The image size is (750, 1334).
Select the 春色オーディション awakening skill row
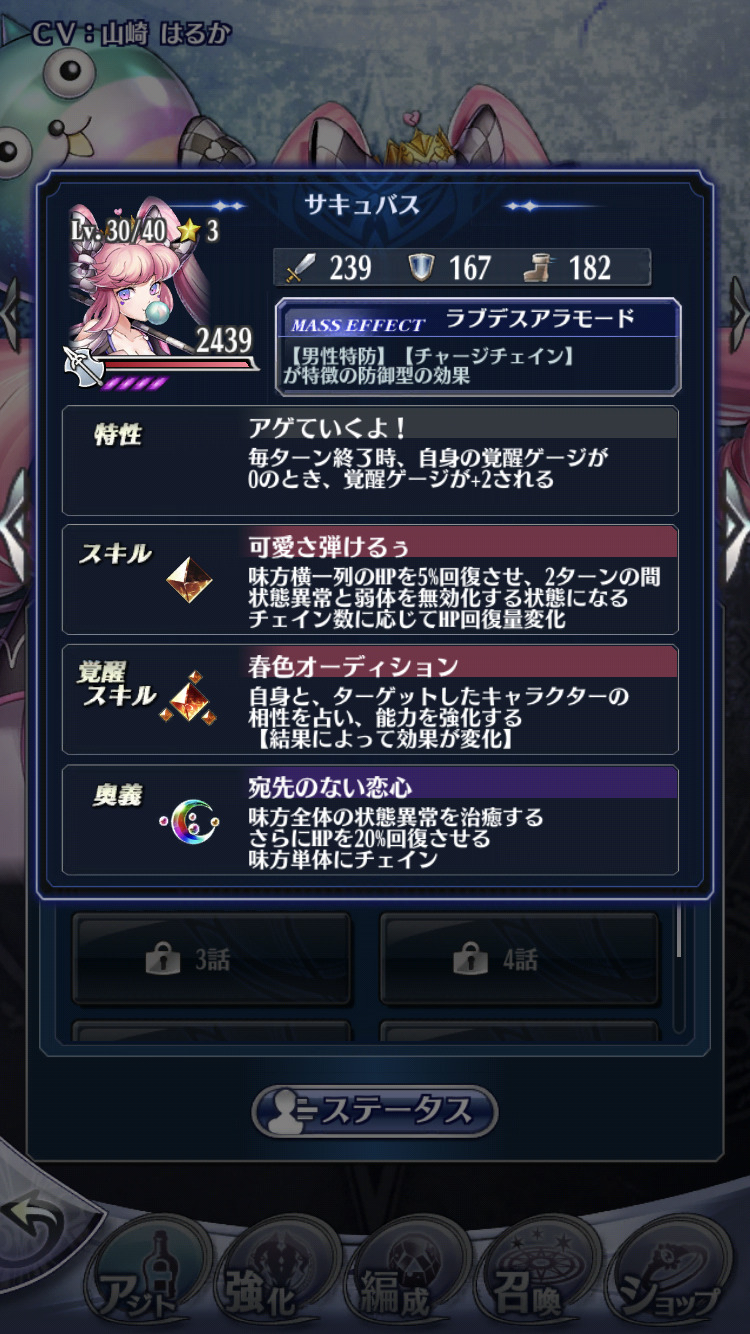[x=370, y=700]
